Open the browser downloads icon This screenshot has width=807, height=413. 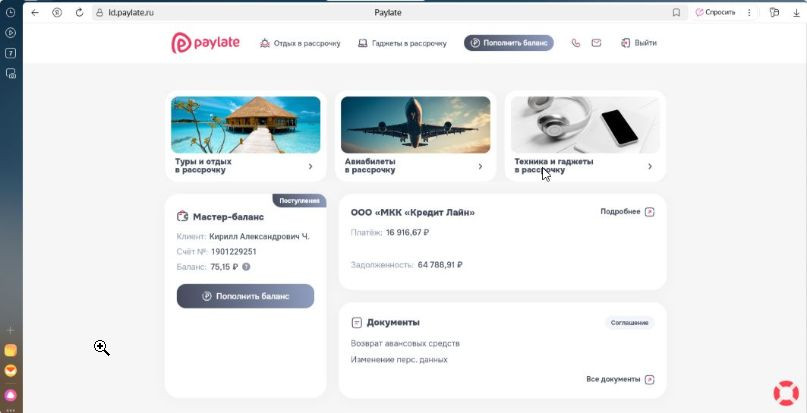tap(796, 12)
